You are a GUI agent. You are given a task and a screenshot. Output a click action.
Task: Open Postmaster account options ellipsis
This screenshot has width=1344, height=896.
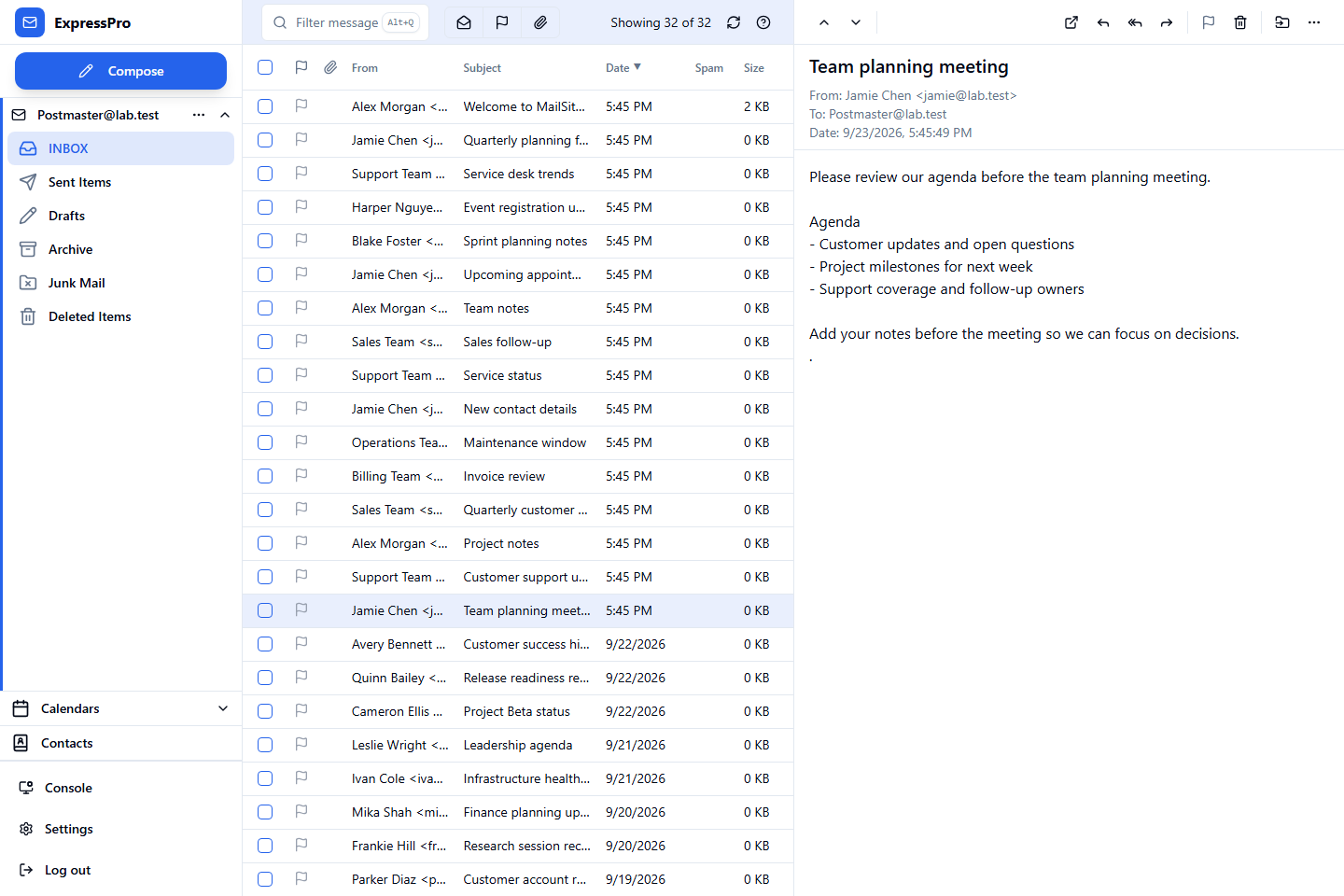coord(199,115)
